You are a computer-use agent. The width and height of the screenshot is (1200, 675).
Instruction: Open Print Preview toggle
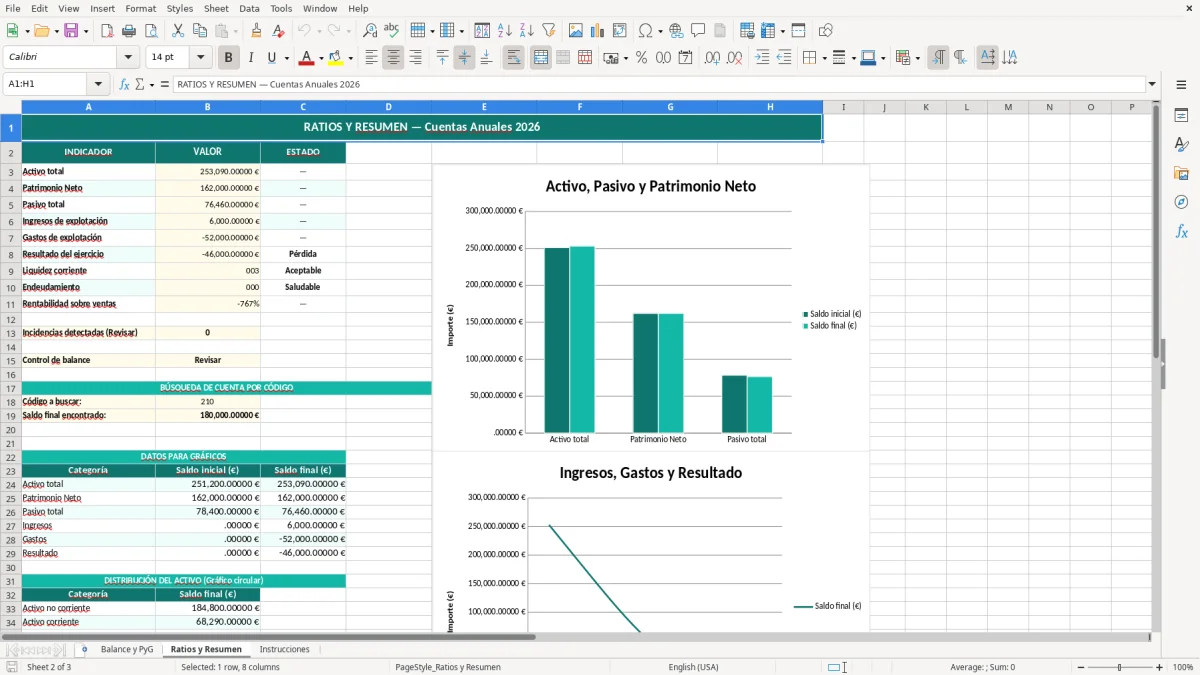pyautogui.click(x=151, y=31)
